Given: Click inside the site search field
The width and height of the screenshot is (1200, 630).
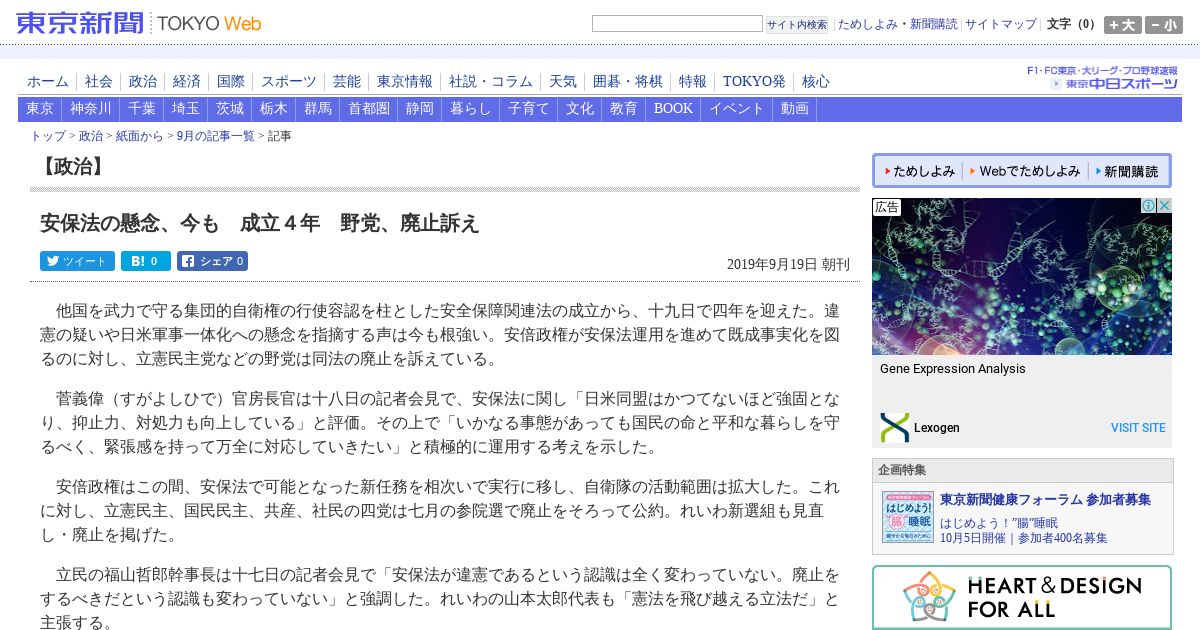Looking at the screenshot, I should point(677,24).
